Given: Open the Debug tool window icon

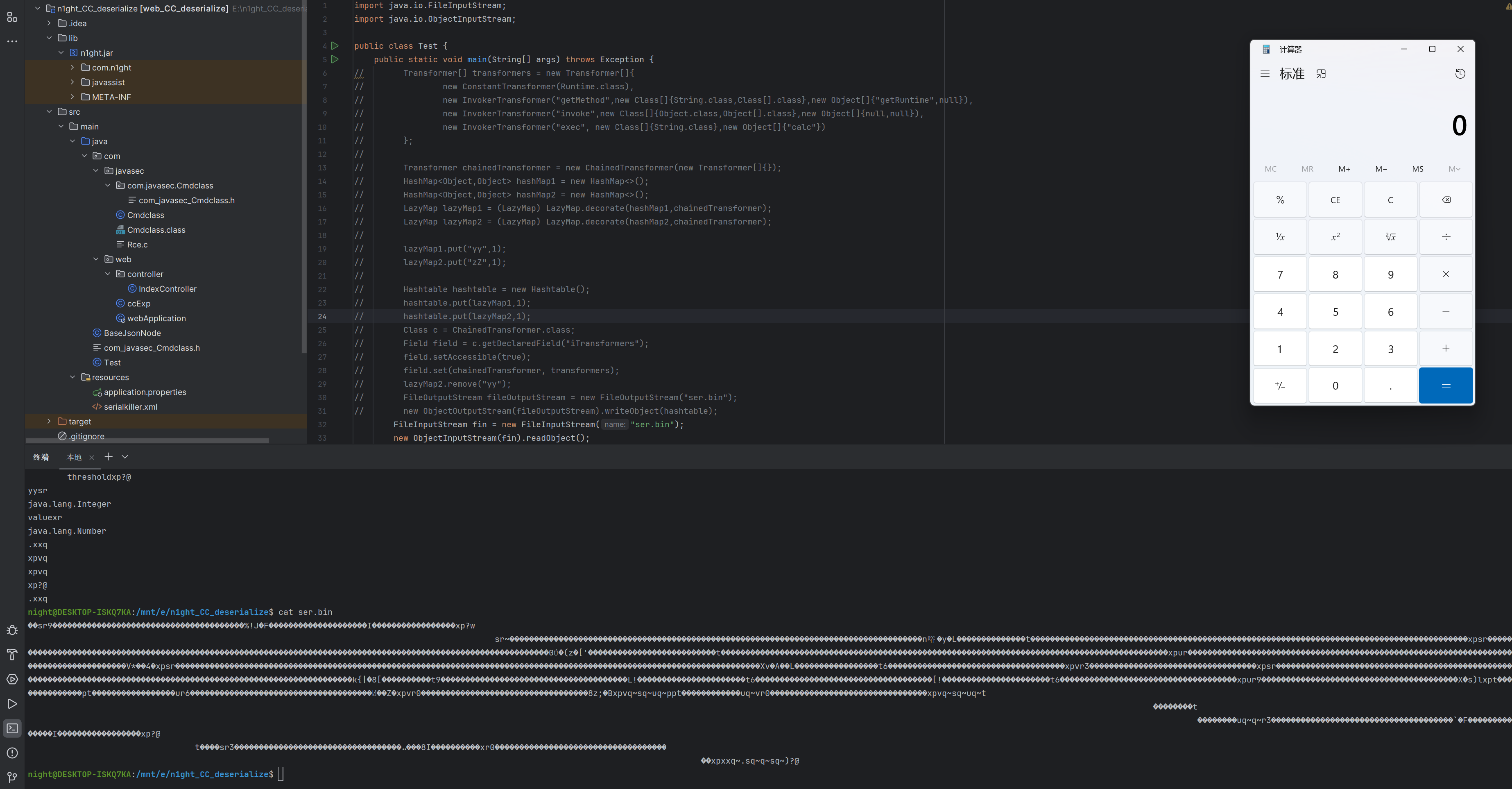Looking at the screenshot, I should pos(12,630).
